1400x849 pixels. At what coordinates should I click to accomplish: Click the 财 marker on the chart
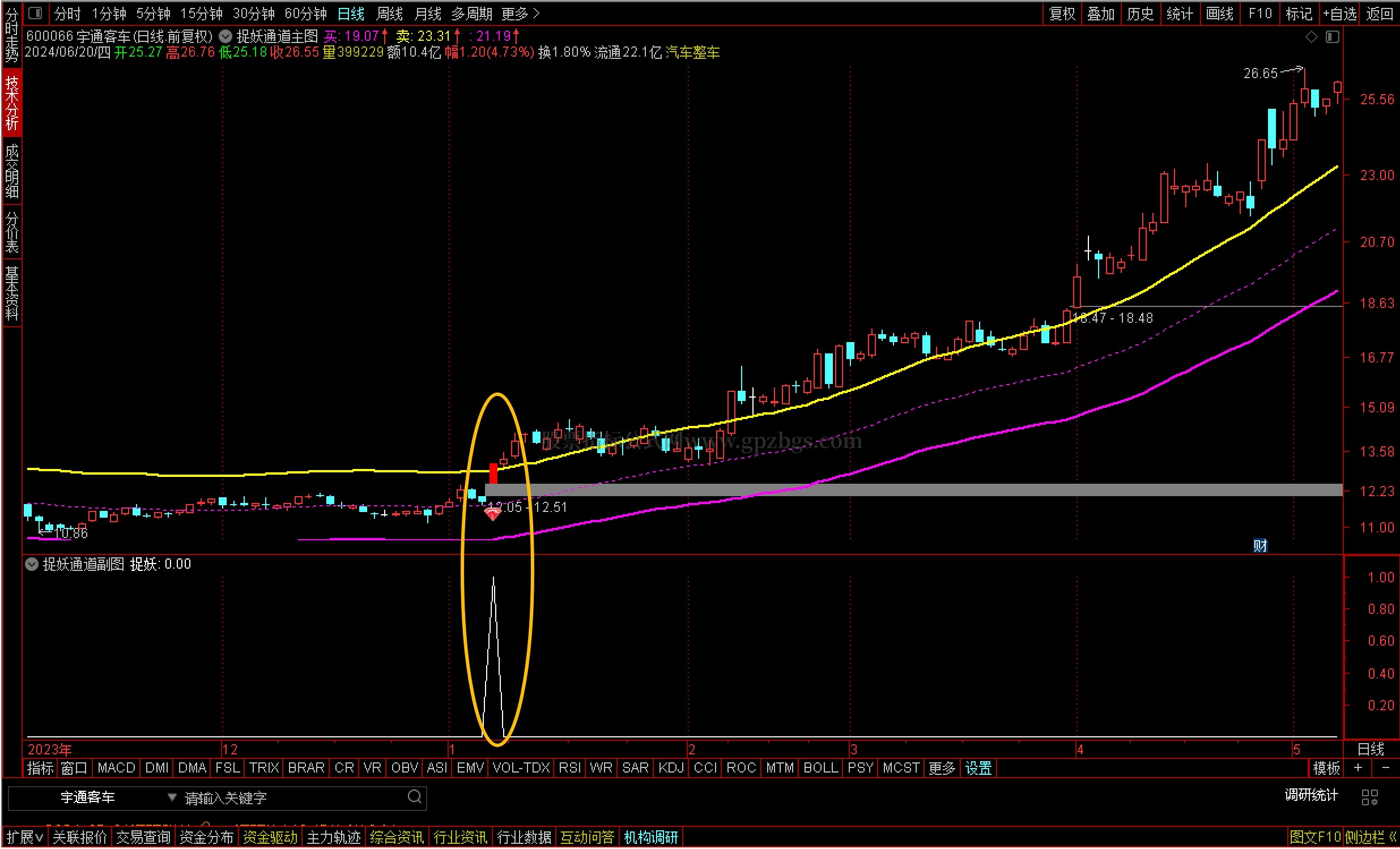(1260, 546)
